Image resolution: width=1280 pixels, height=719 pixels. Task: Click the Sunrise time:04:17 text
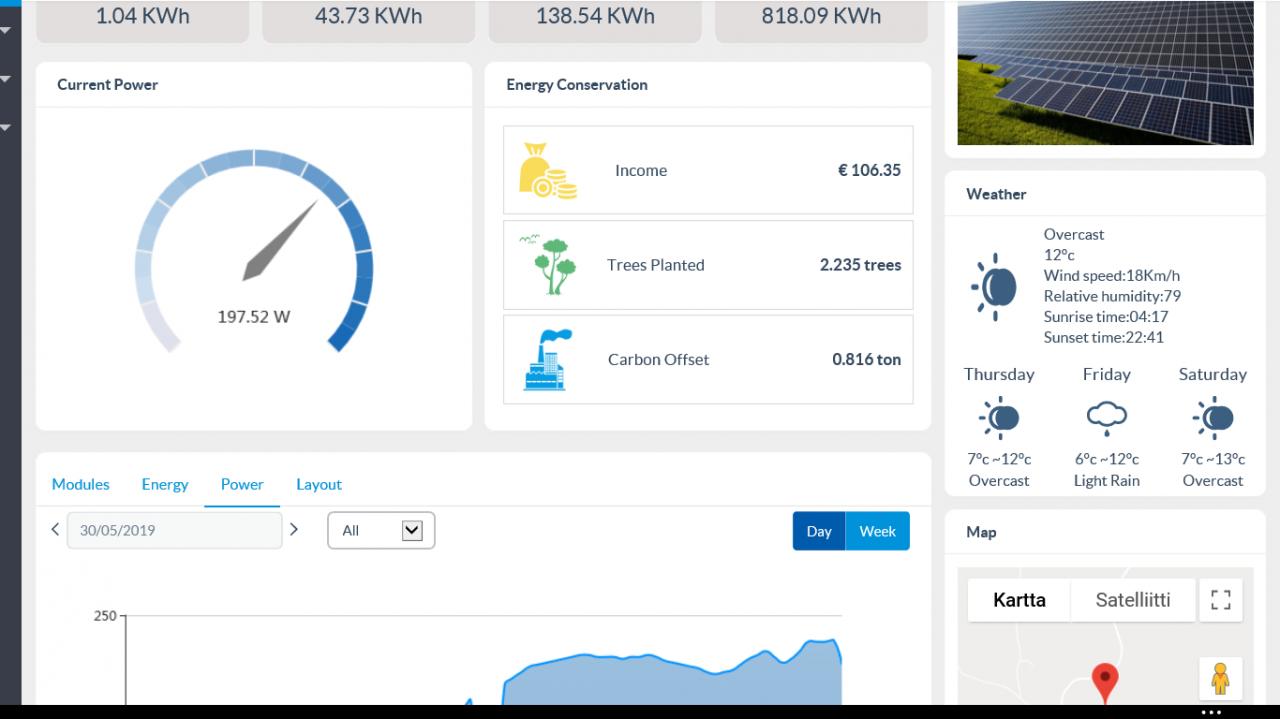click(1106, 317)
